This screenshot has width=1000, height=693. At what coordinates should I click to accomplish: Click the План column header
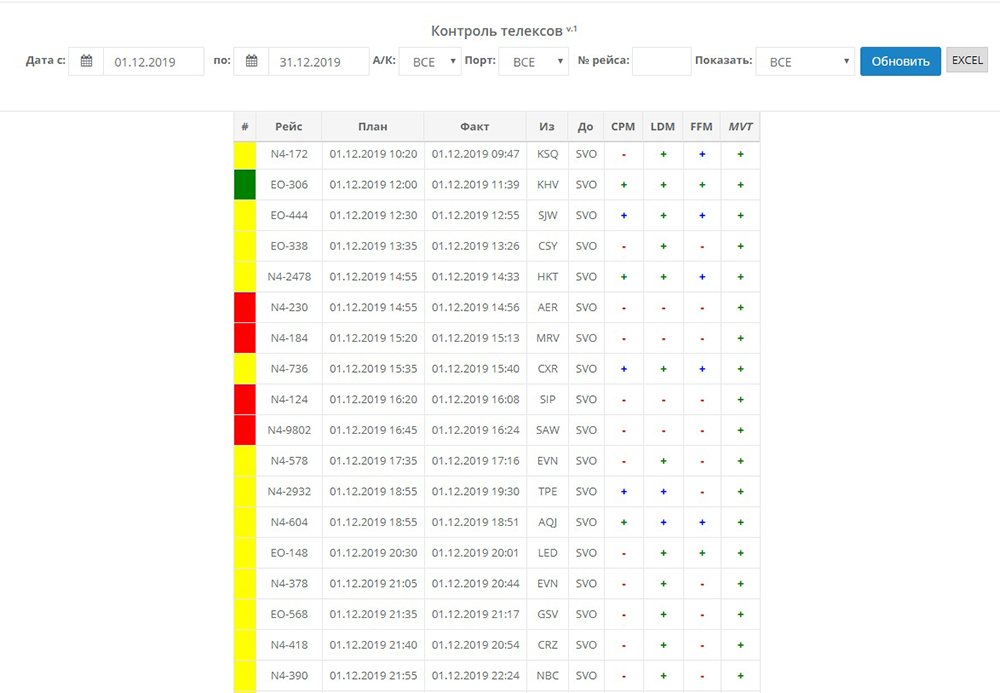[372, 126]
